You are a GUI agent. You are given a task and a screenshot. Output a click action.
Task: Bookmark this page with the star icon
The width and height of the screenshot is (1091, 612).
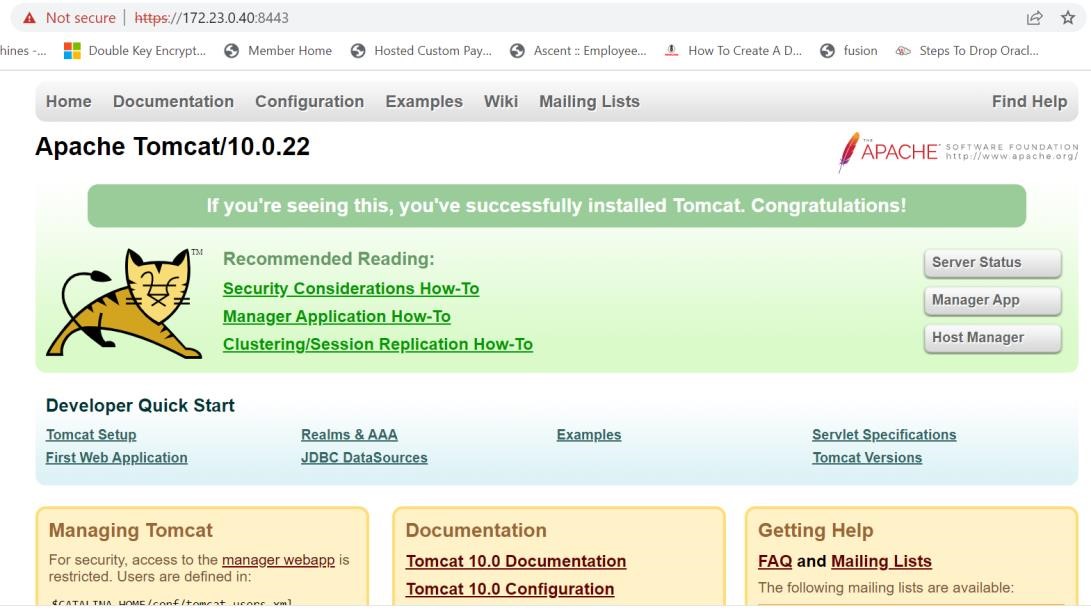point(1068,18)
